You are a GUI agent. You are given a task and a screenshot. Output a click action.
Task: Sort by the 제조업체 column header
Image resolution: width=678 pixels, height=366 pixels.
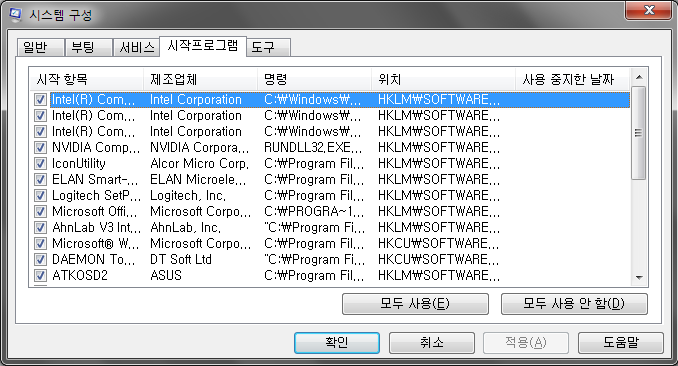point(200,79)
